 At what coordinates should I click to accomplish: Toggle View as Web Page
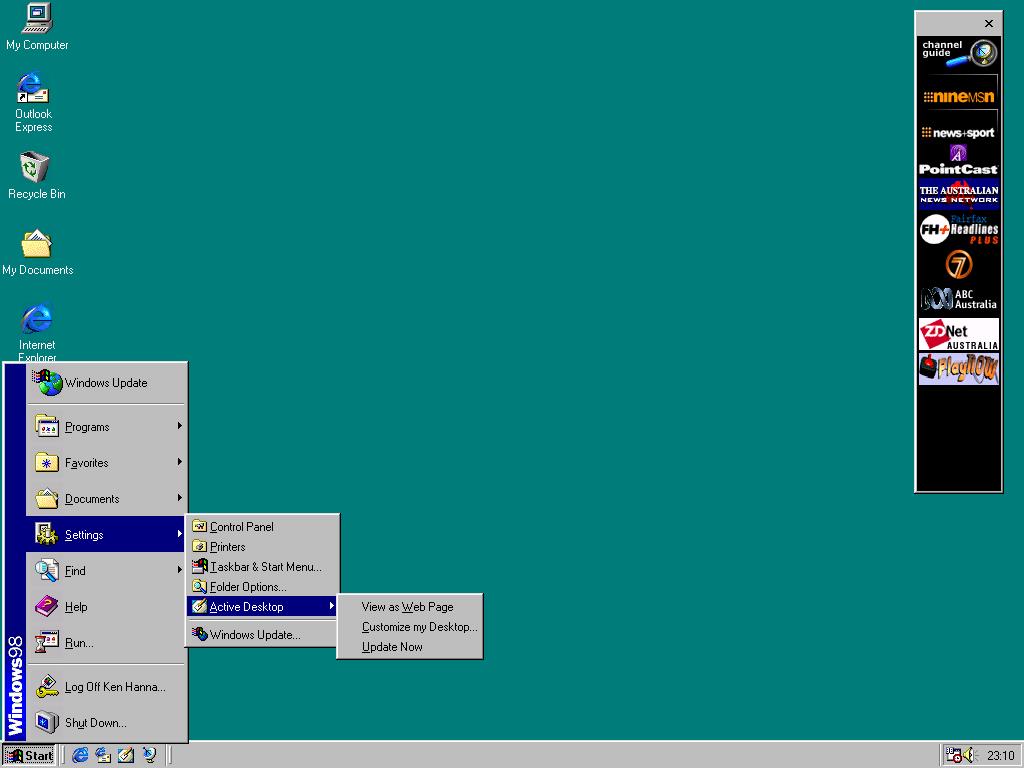point(409,607)
